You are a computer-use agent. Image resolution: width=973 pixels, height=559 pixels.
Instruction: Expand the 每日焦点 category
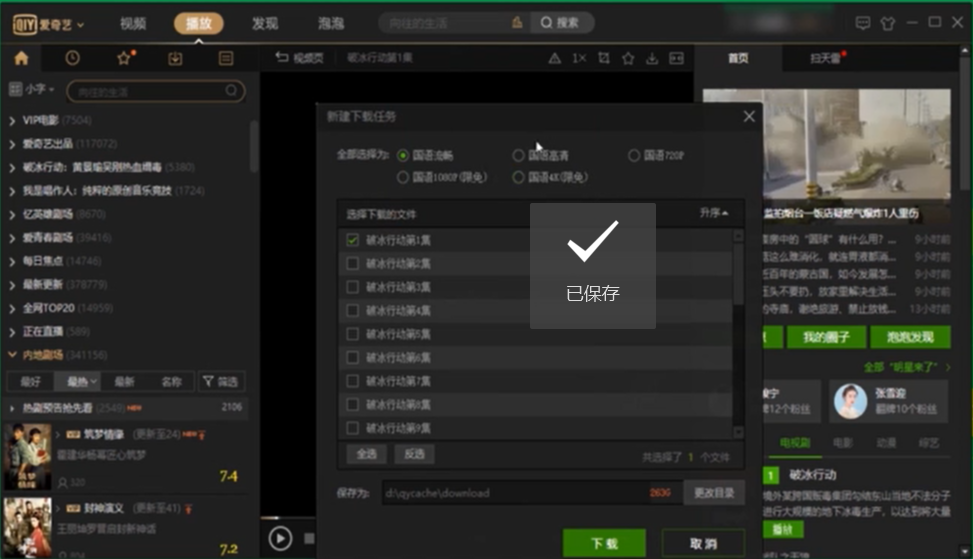tap(12, 261)
